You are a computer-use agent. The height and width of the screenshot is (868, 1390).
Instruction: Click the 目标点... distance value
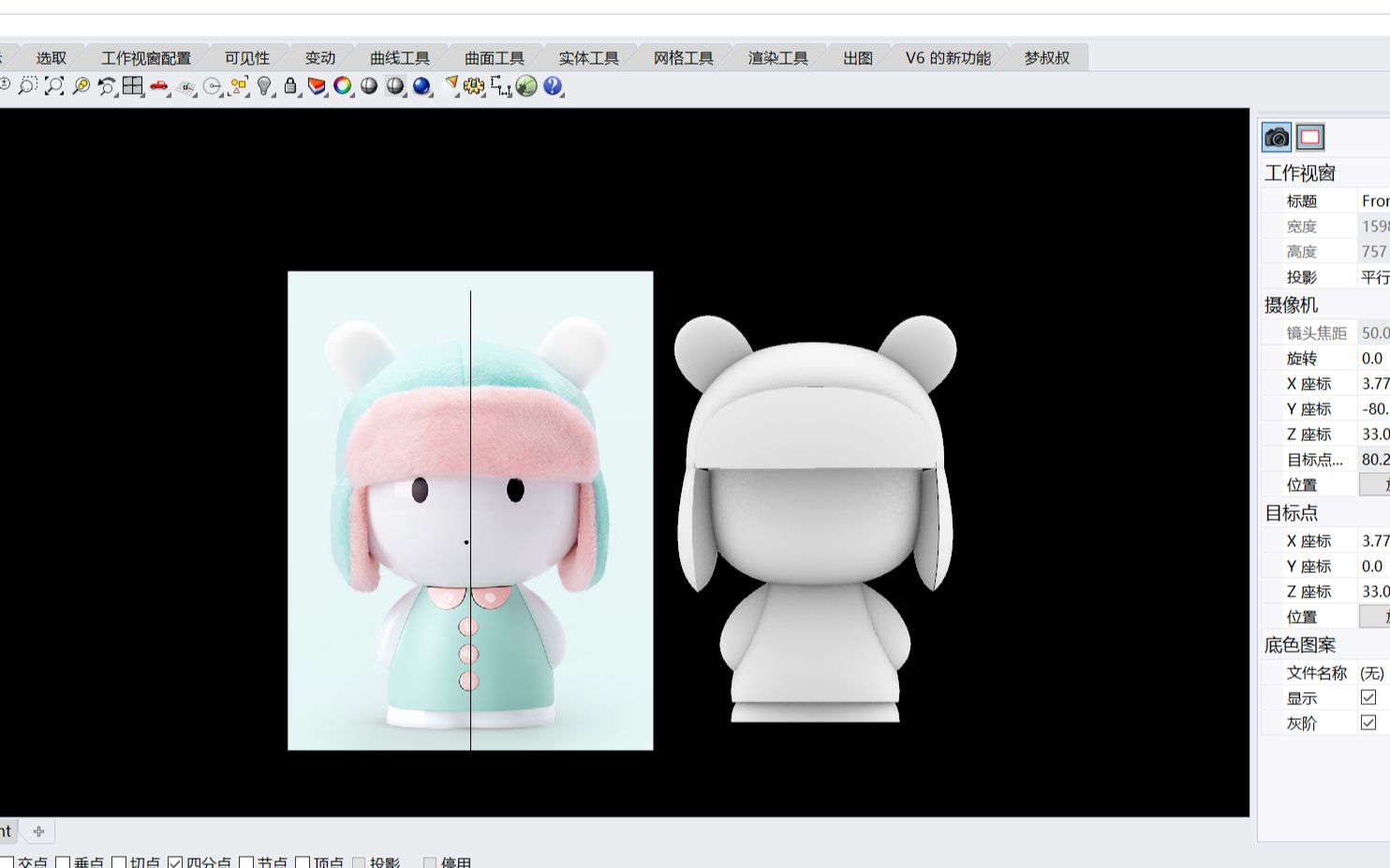tap(1374, 459)
